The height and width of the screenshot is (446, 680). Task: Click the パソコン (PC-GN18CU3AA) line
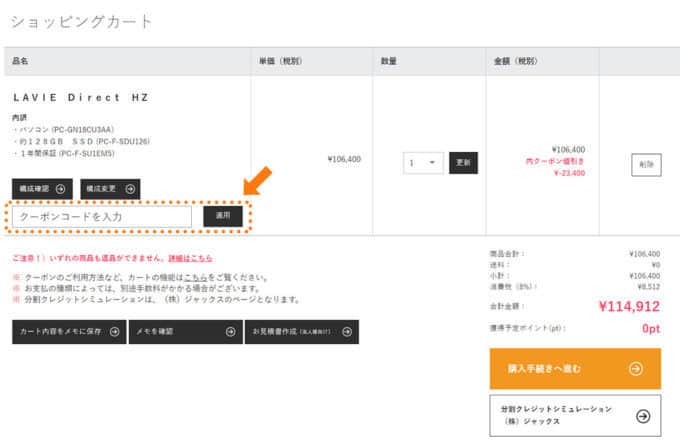64,130
